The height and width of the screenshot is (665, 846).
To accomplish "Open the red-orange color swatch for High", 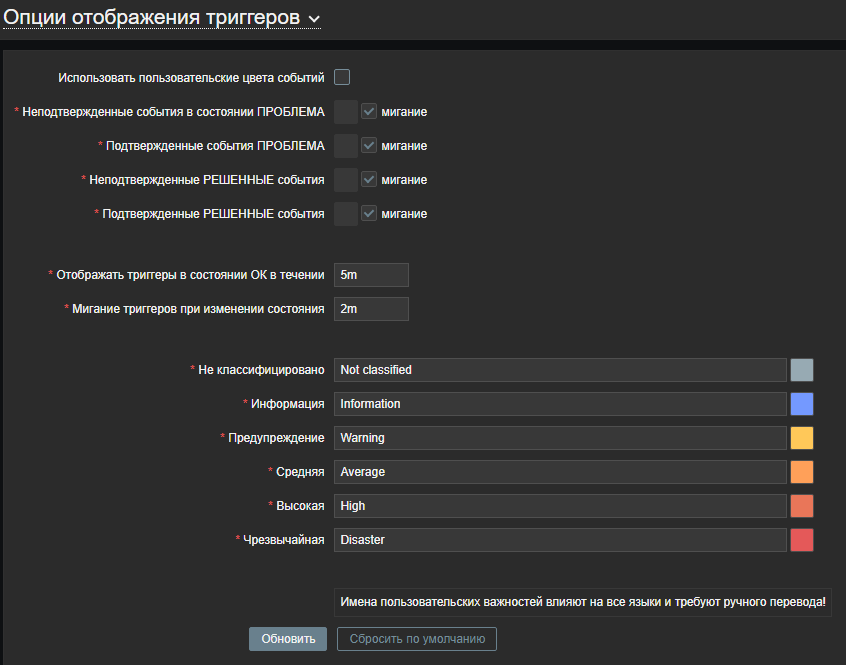I will [802, 506].
